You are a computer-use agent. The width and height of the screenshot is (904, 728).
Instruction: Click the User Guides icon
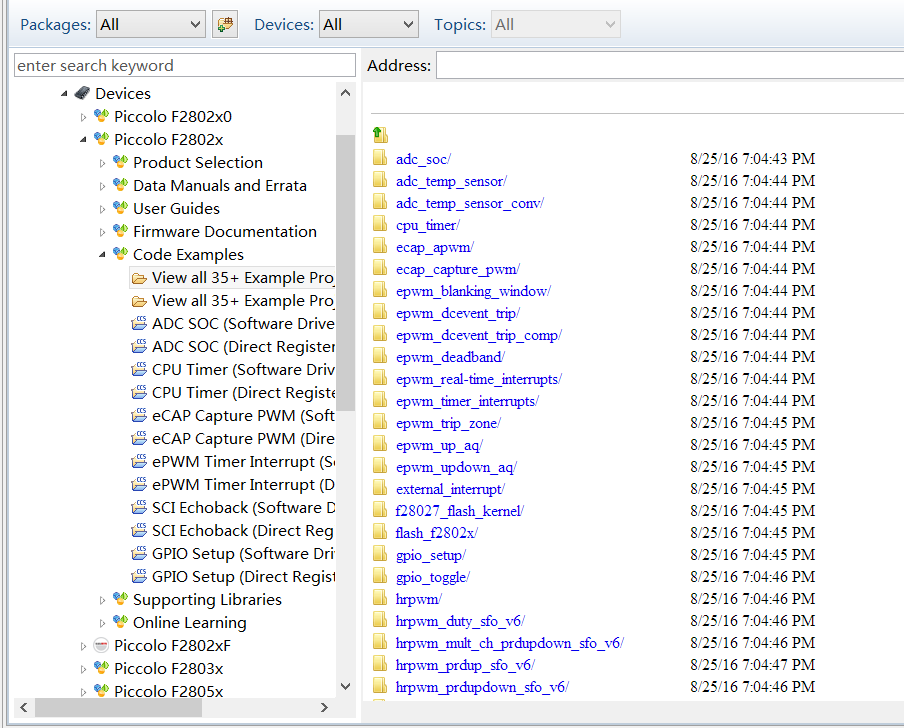(120, 208)
